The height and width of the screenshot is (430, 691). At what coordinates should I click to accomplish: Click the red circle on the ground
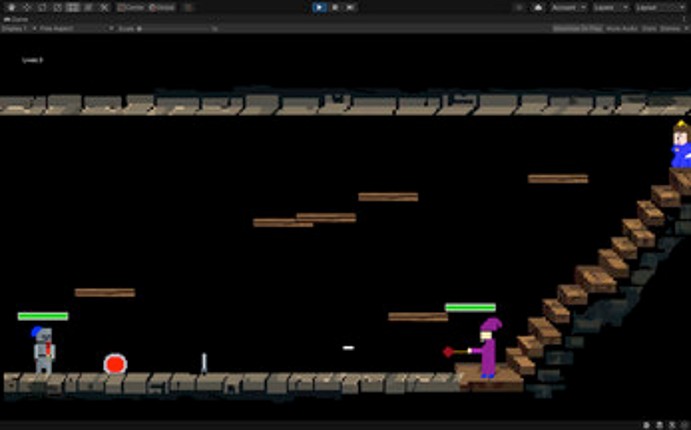coord(115,364)
